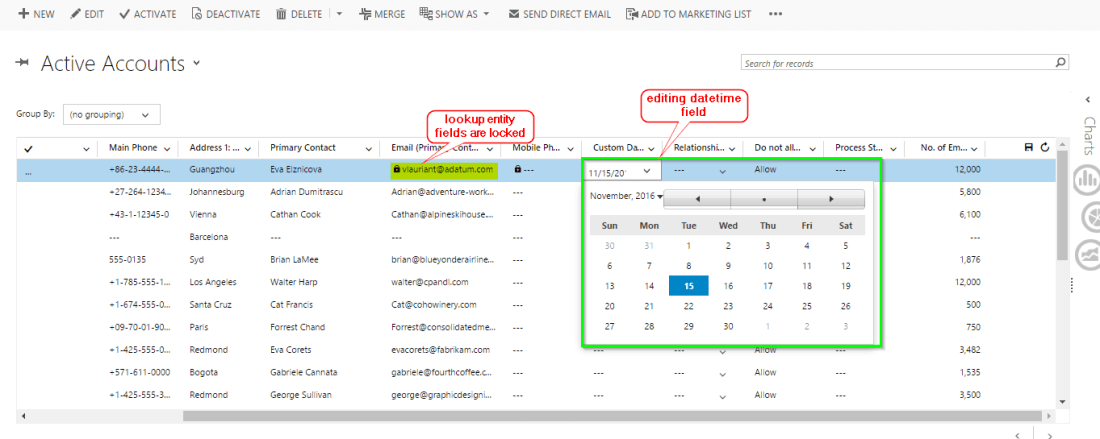The height and width of the screenshot is (439, 1100).
Task: Expand the Active Accounts view selector
Action: [x=197, y=63]
